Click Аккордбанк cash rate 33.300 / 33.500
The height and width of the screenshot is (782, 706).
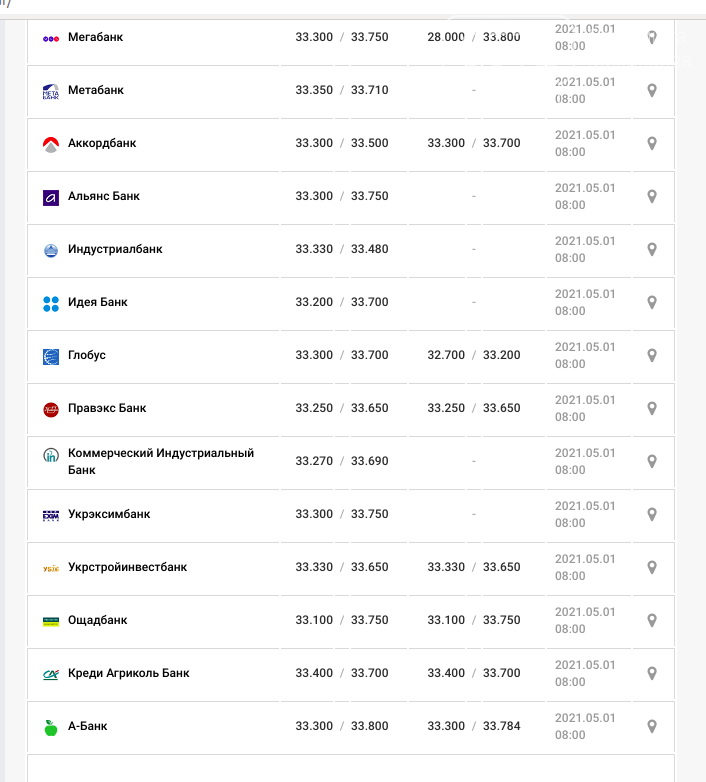click(x=341, y=143)
